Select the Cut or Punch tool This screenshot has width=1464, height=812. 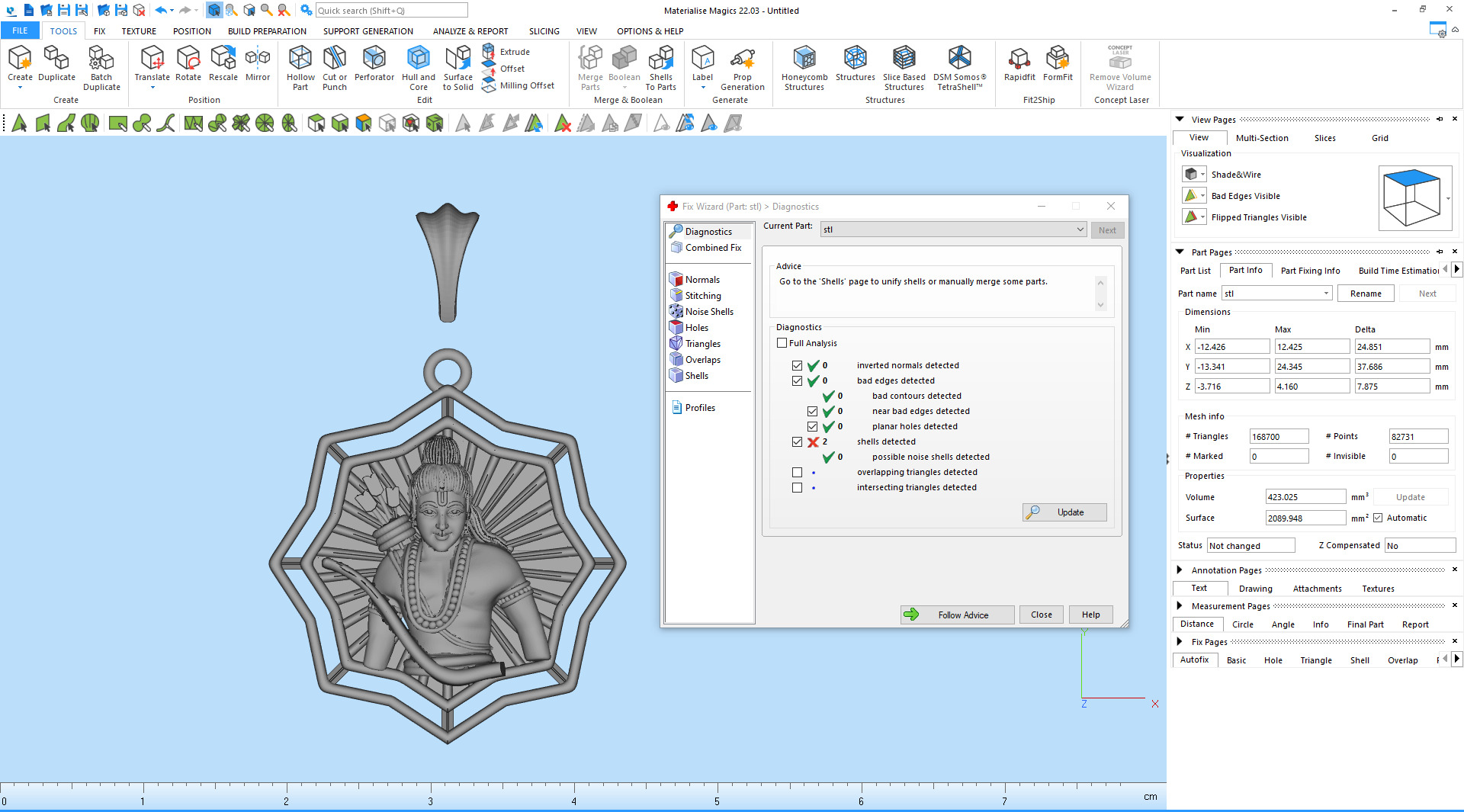[x=335, y=68]
